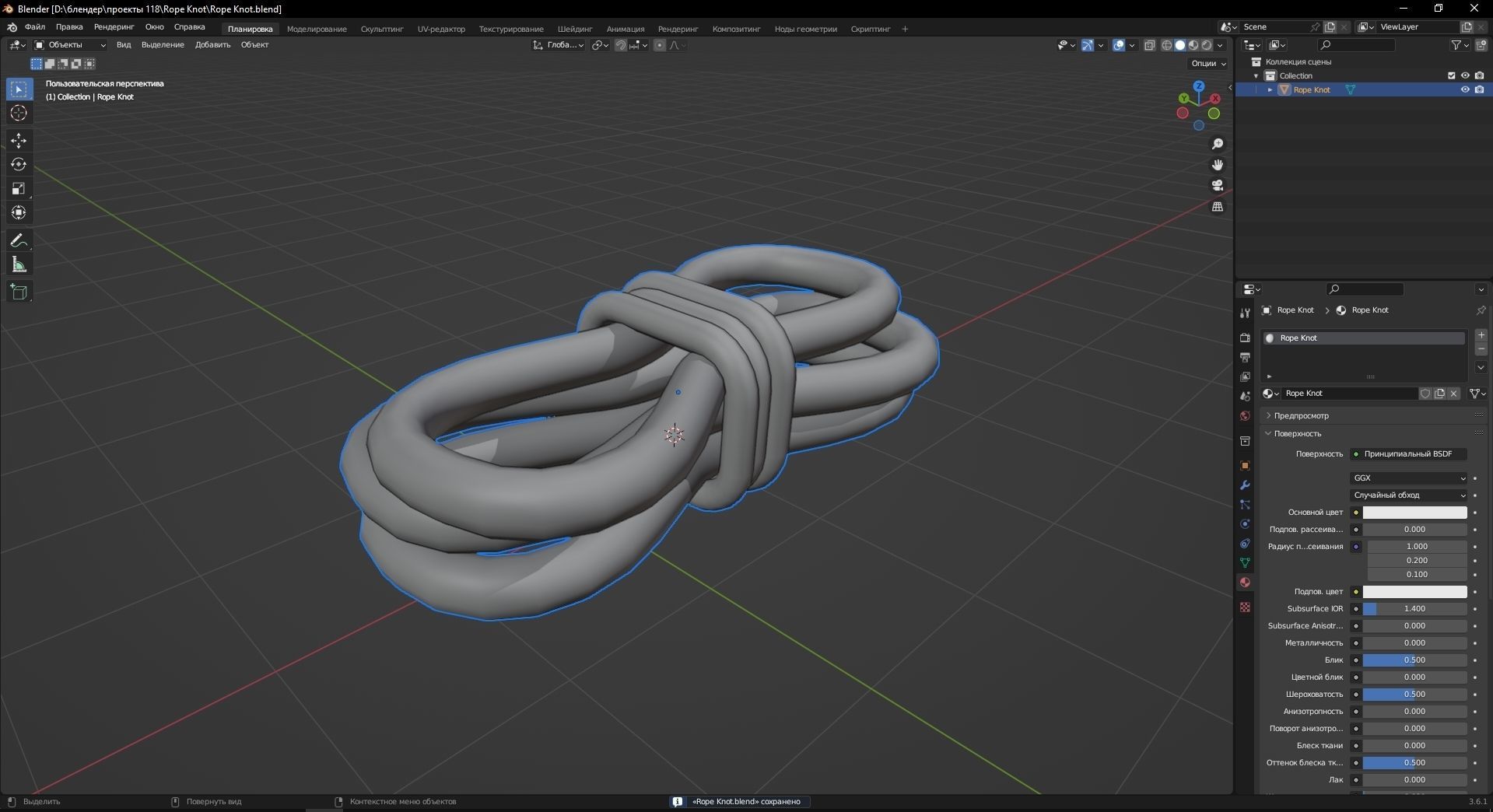
Task: Open the Scene properties tab
Action: [1245, 396]
